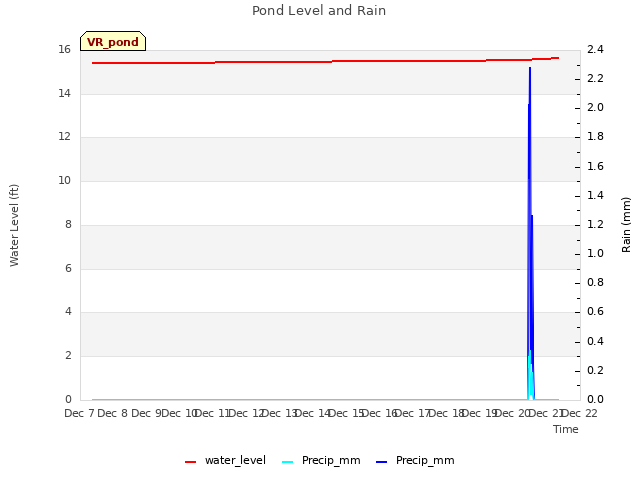This screenshot has height=480, width=640.
Task: Click the 1.0 tick on rain axis
Action: [x=595, y=253]
